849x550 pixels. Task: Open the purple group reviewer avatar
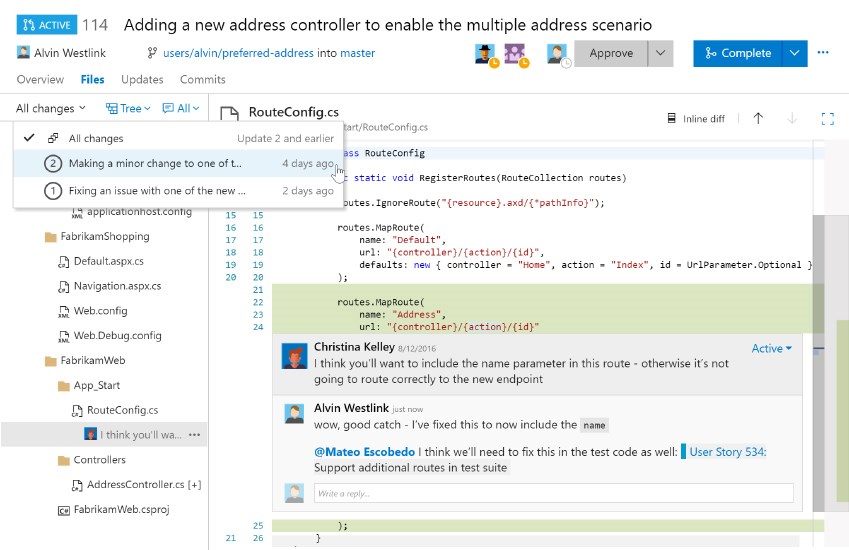[x=514, y=54]
